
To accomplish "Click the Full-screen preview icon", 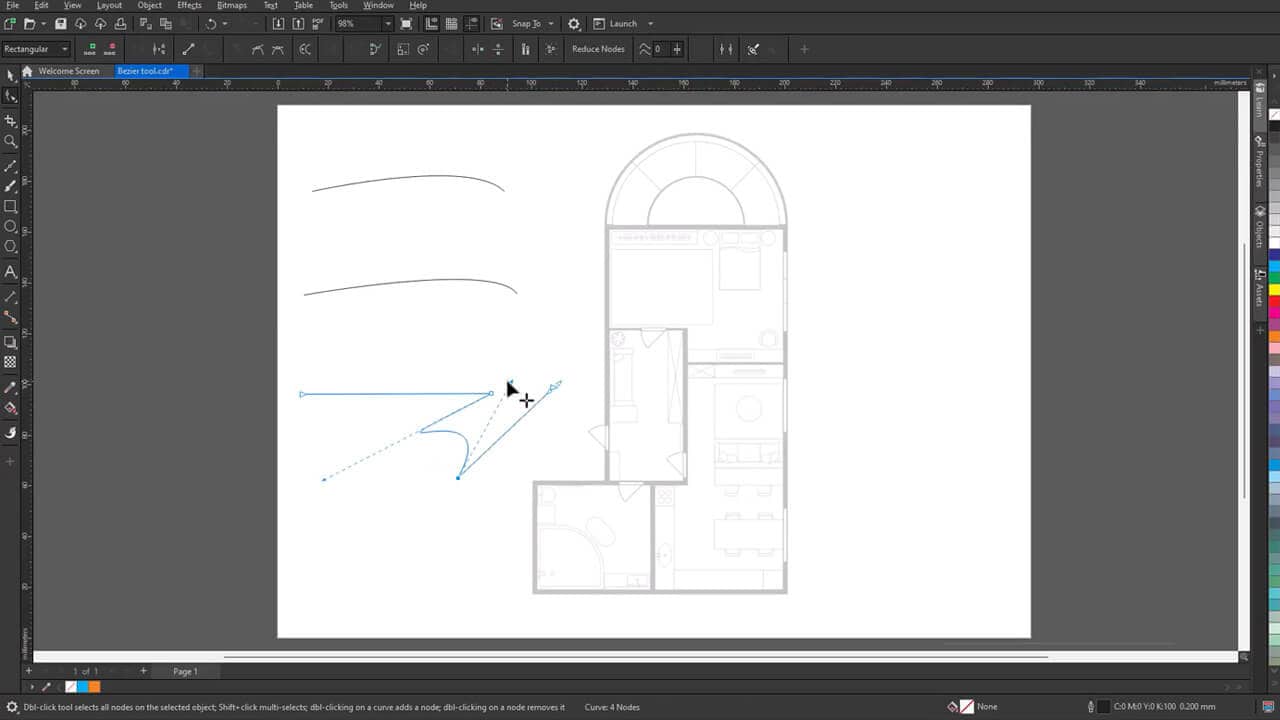I will pos(406,24).
